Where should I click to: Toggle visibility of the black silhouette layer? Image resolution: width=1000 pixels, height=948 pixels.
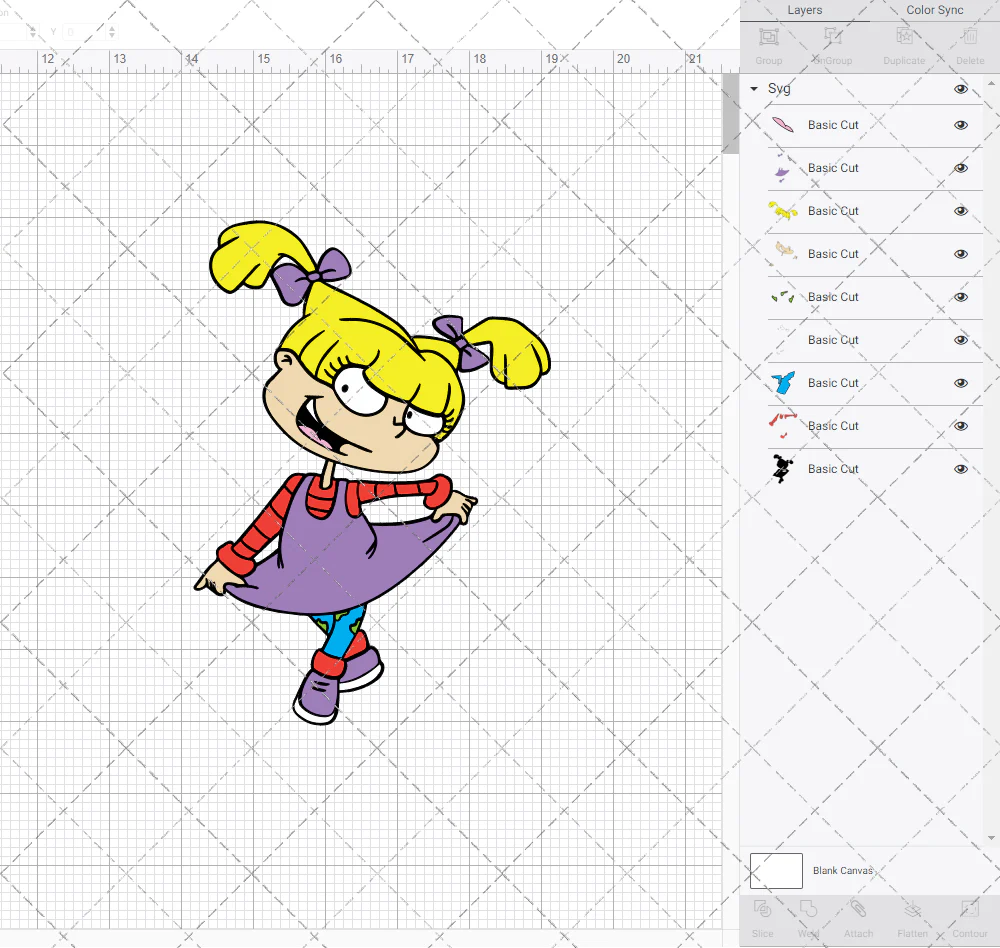coord(961,469)
